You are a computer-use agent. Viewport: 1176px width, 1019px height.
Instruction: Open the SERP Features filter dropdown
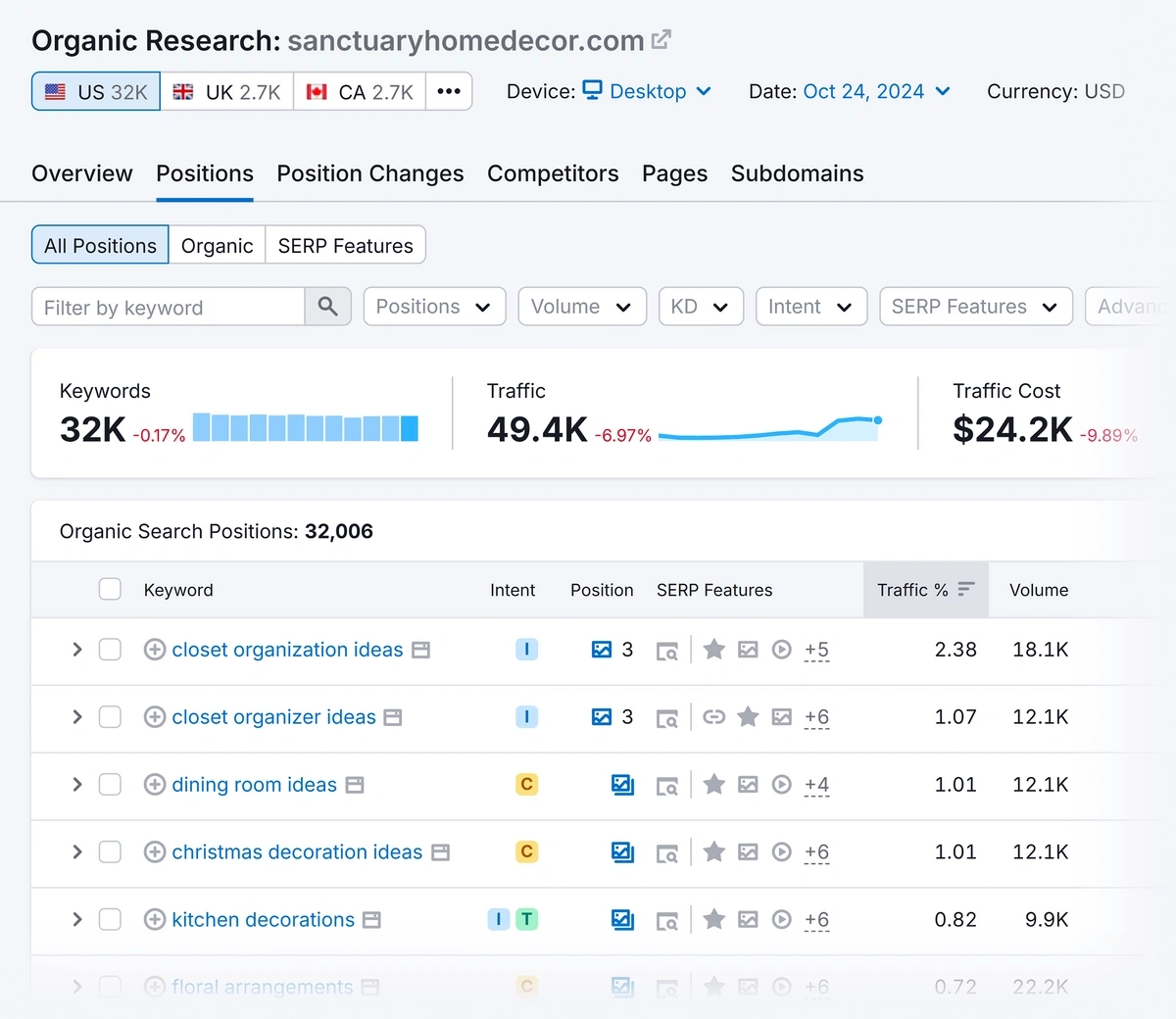click(976, 307)
